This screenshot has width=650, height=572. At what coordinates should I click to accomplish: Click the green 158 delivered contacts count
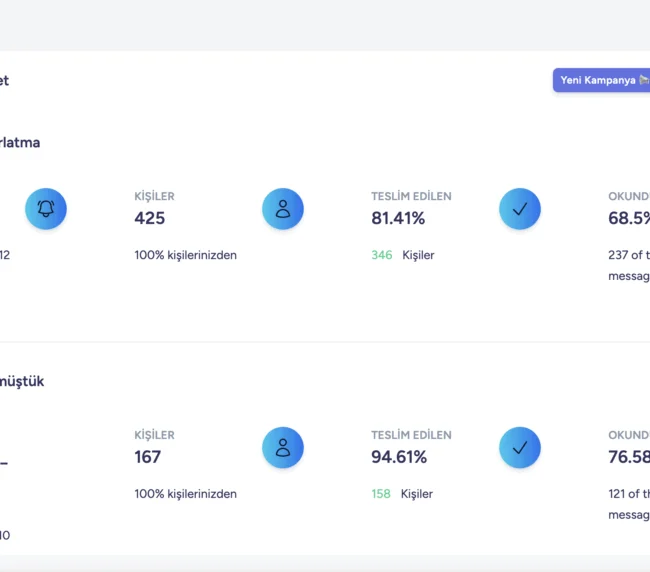(381, 494)
